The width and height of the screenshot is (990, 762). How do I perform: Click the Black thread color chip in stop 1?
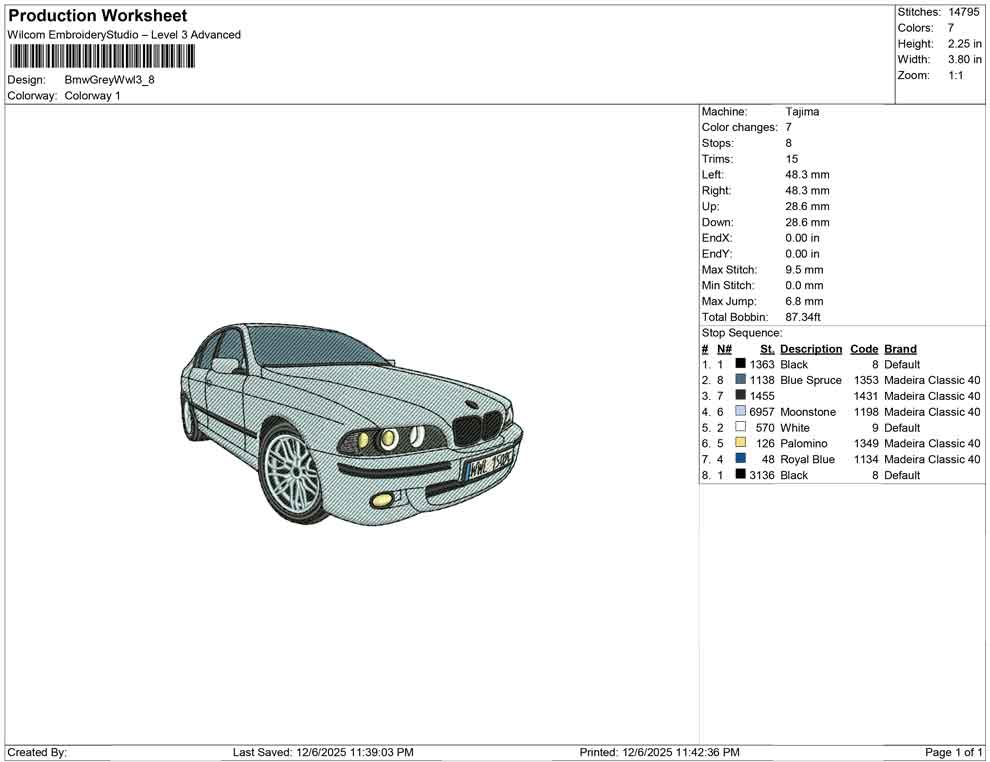(x=740, y=364)
